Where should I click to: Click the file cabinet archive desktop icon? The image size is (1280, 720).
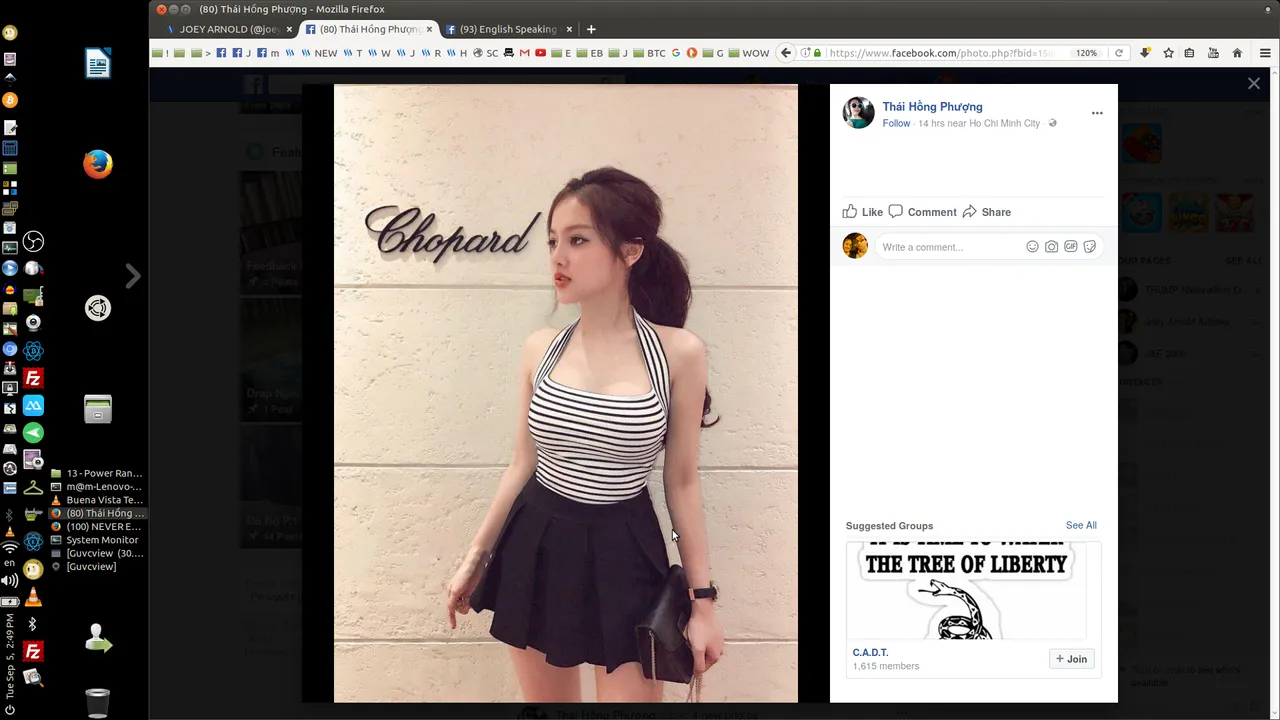tap(97, 409)
